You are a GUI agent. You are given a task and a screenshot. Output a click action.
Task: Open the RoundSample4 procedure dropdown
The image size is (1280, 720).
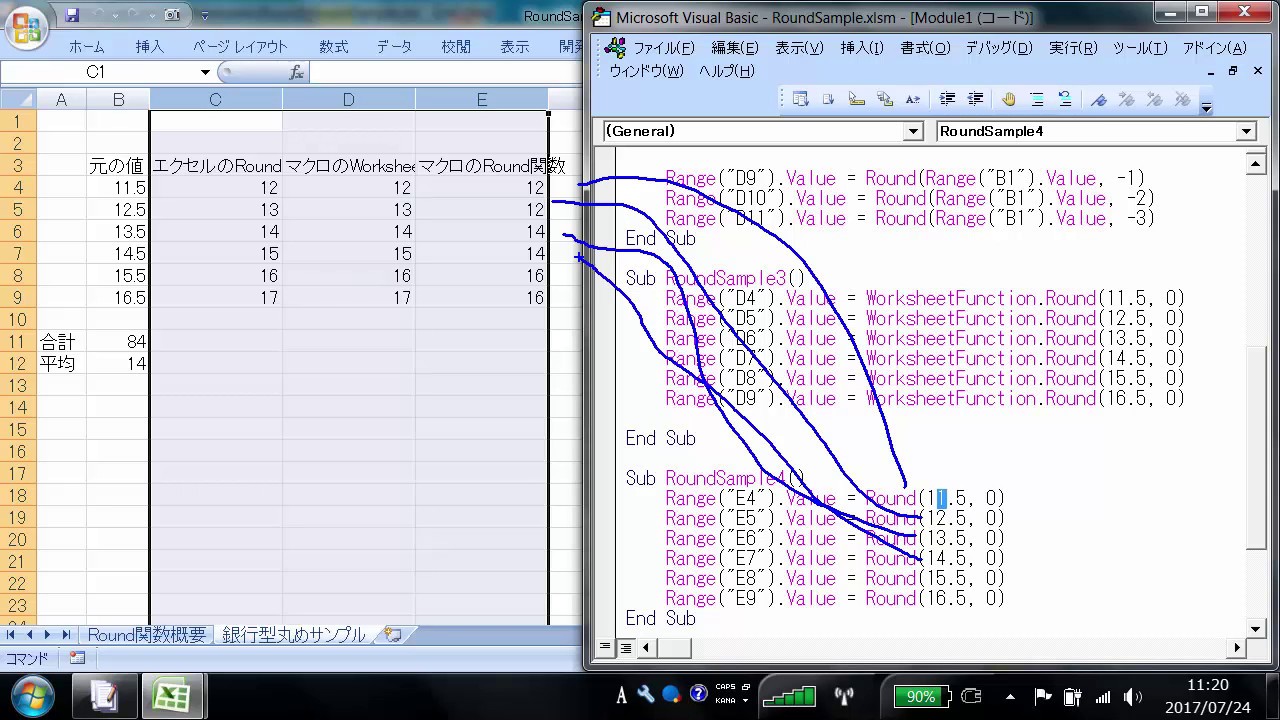pyautogui.click(x=1246, y=131)
